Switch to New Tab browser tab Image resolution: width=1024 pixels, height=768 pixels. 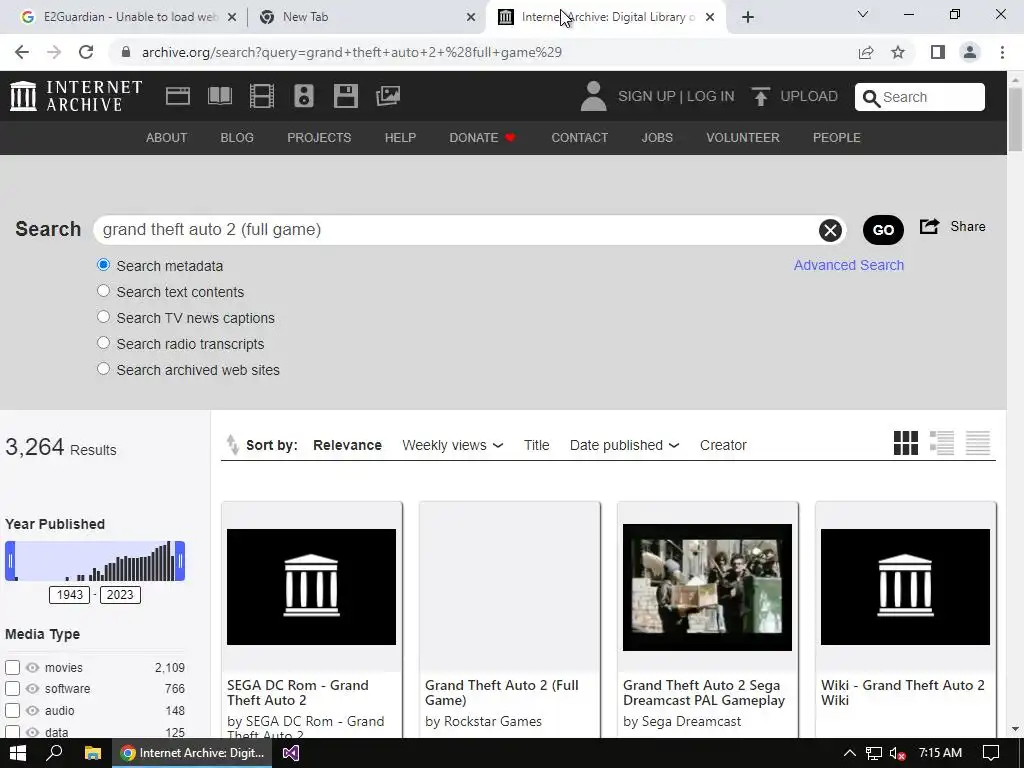(367, 17)
